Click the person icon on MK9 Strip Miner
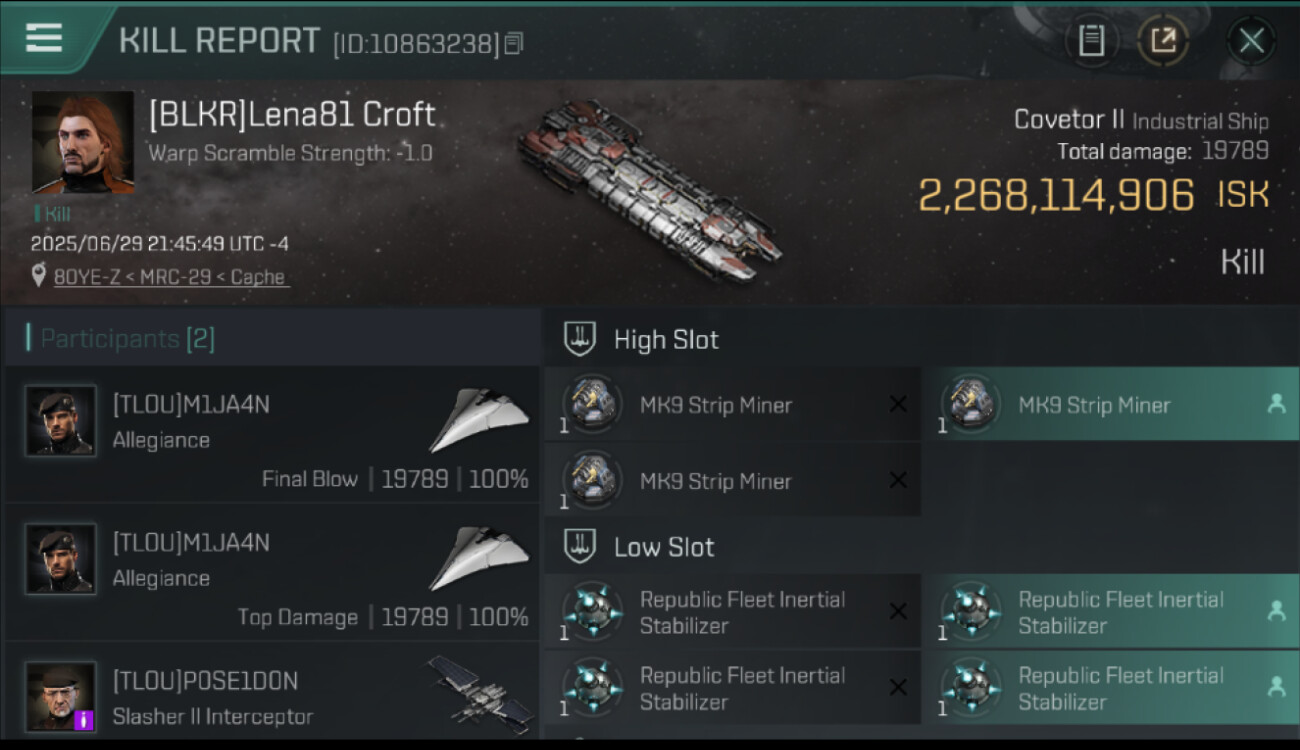Screen dimensions: 1300x750 [1276, 404]
